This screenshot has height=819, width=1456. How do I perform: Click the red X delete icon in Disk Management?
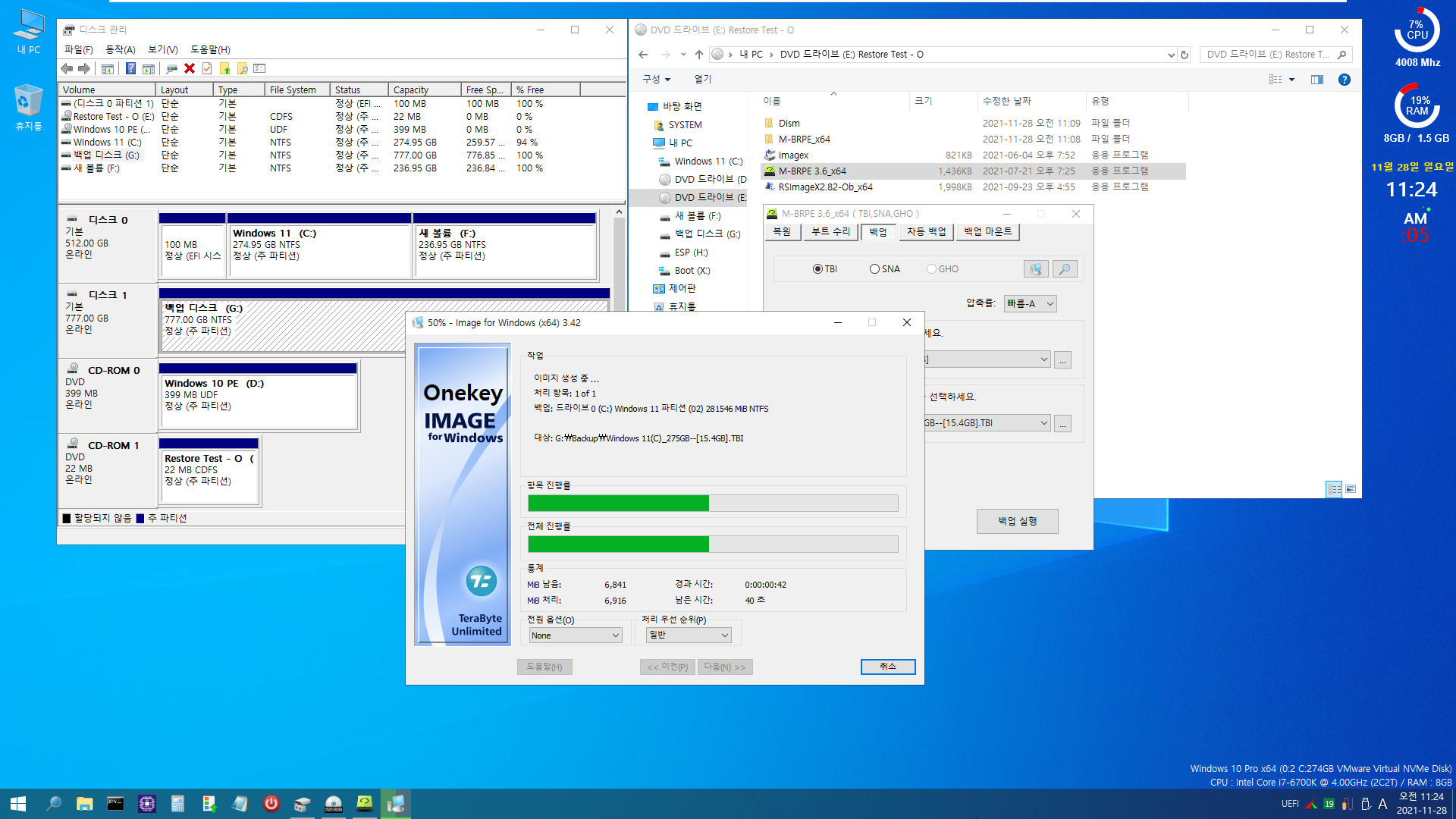(190, 69)
